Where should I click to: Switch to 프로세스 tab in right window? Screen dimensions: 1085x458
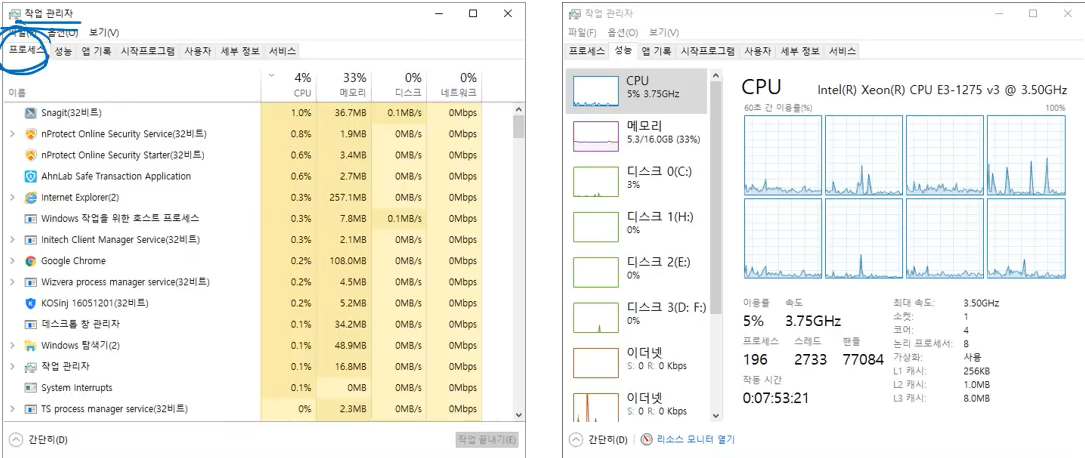click(587, 51)
